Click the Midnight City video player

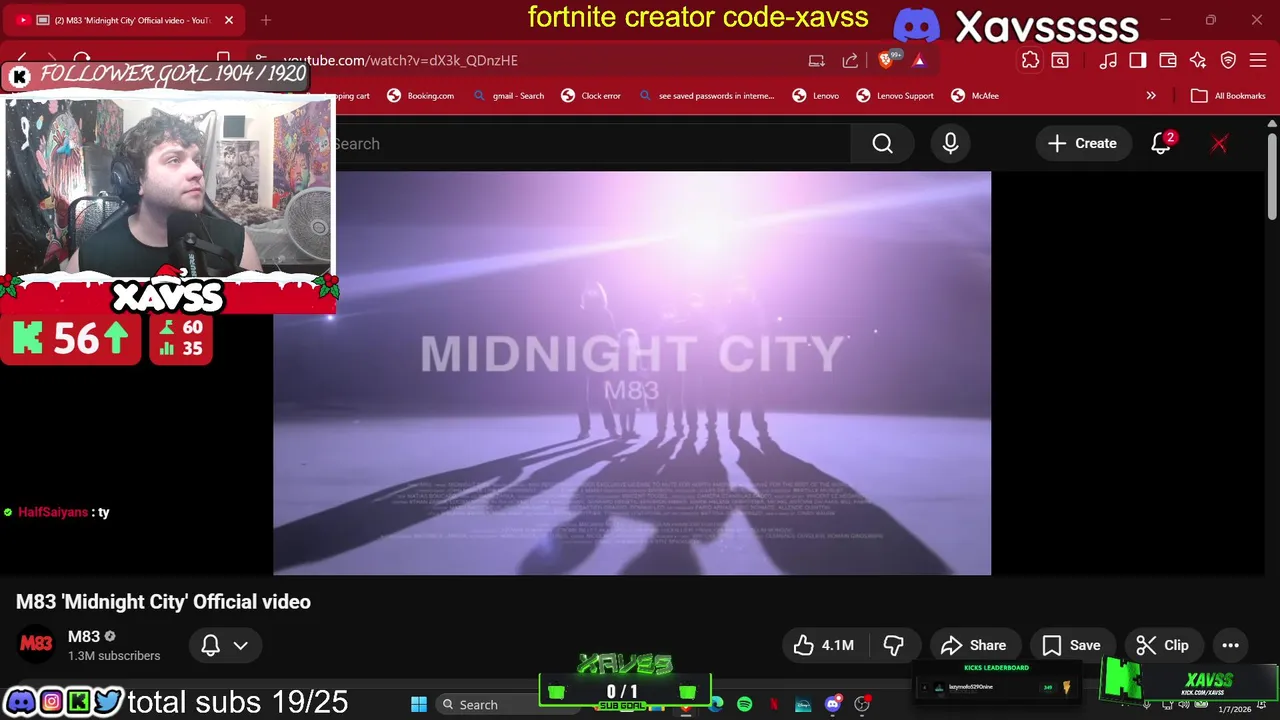(632, 373)
